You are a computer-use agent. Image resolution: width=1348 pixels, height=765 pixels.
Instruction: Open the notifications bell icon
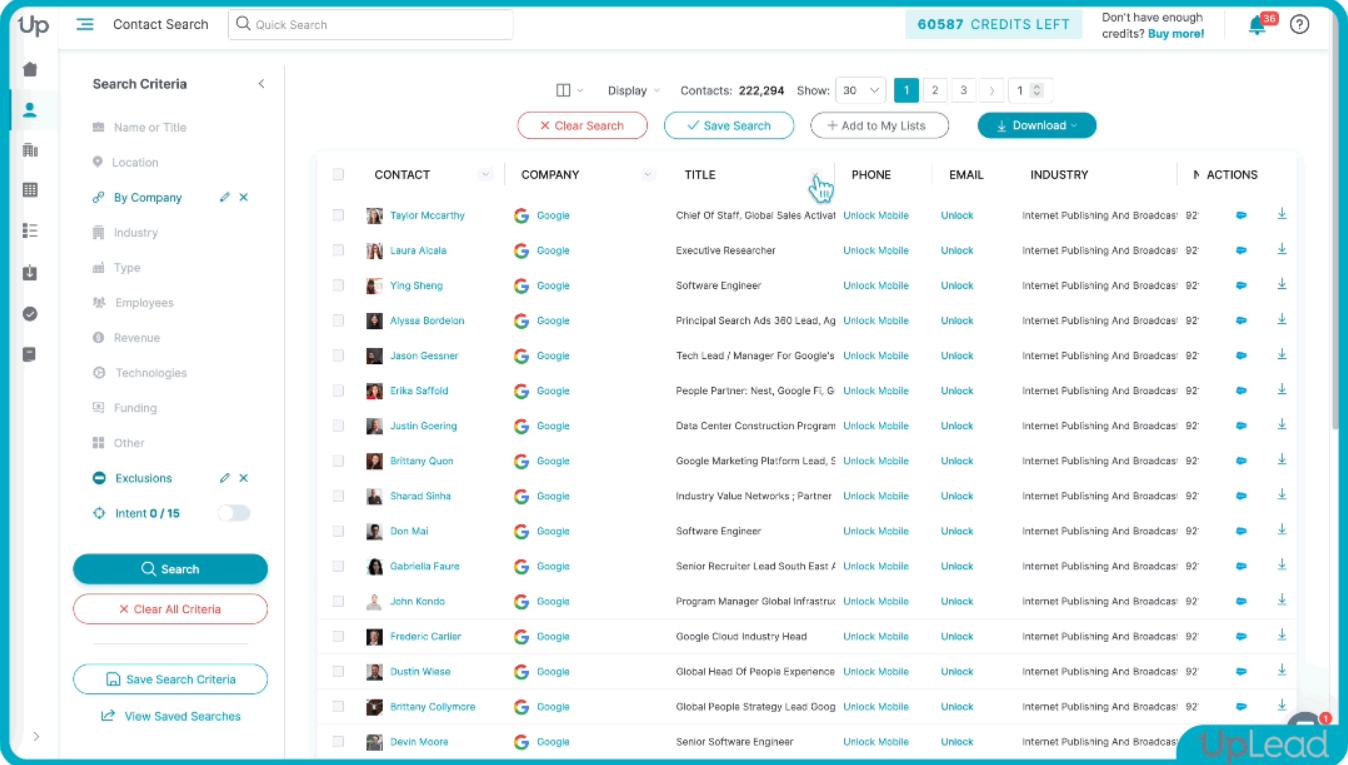[1257, 26]
